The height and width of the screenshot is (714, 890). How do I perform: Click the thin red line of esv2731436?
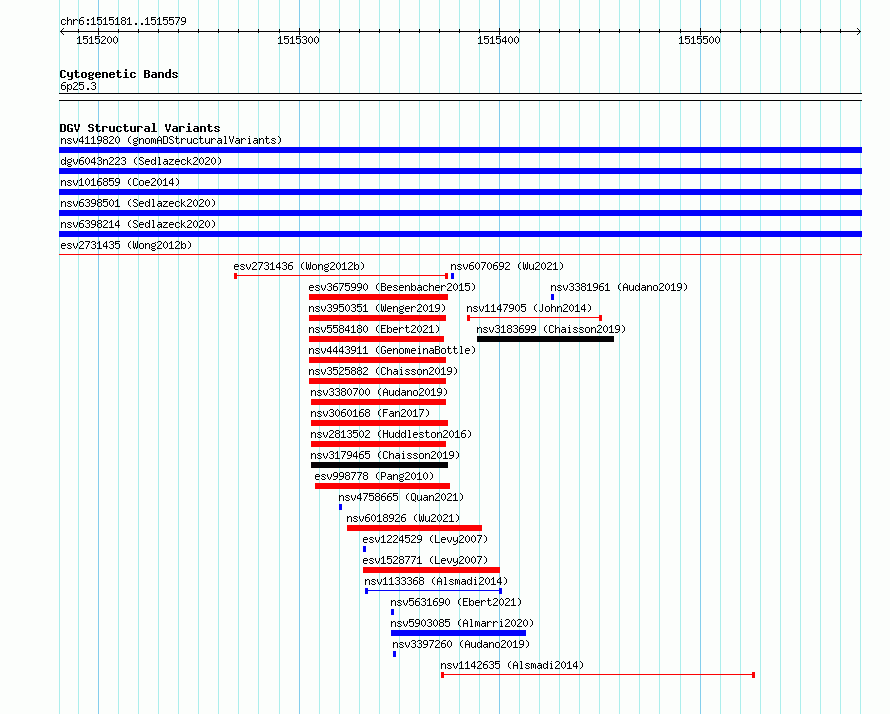click(x=341, y=276)
